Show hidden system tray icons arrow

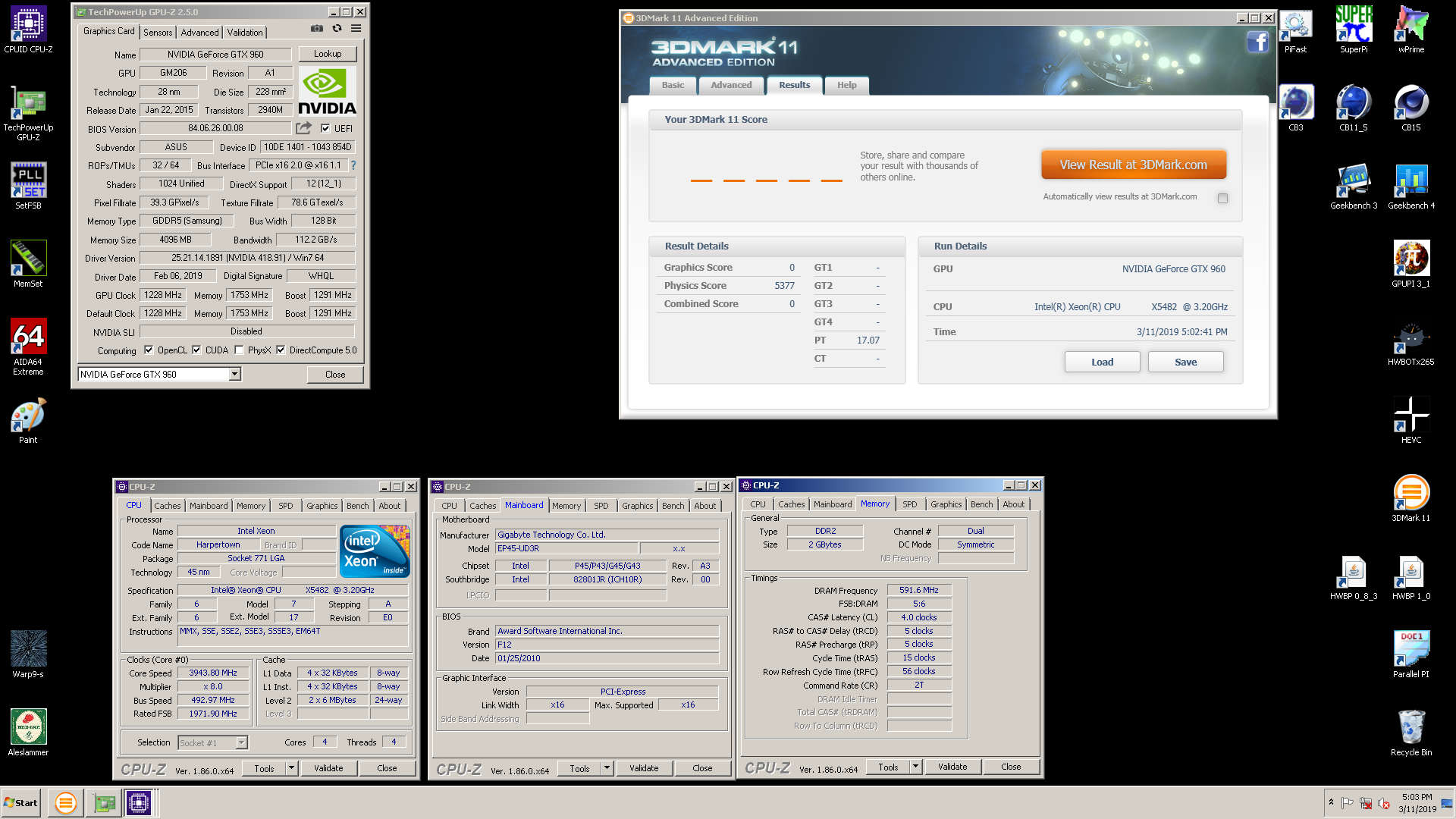1331,802
